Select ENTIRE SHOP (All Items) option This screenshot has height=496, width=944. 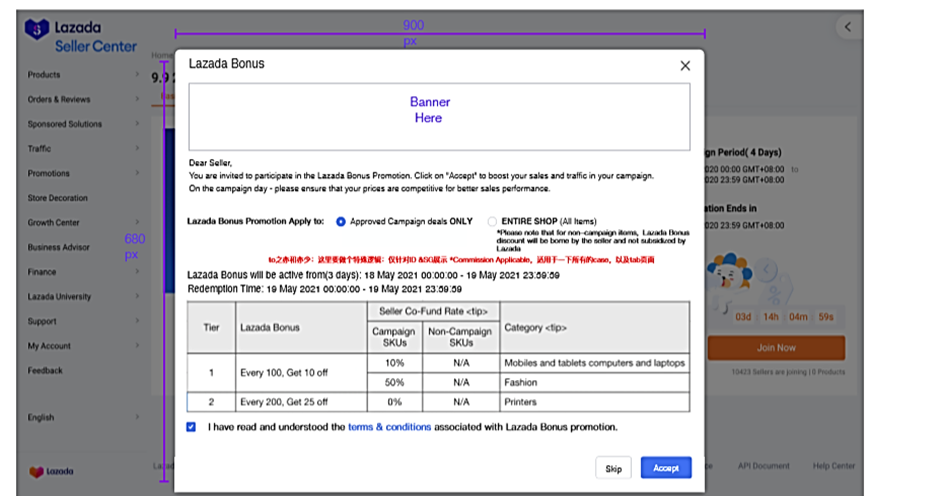click(492, 221)
